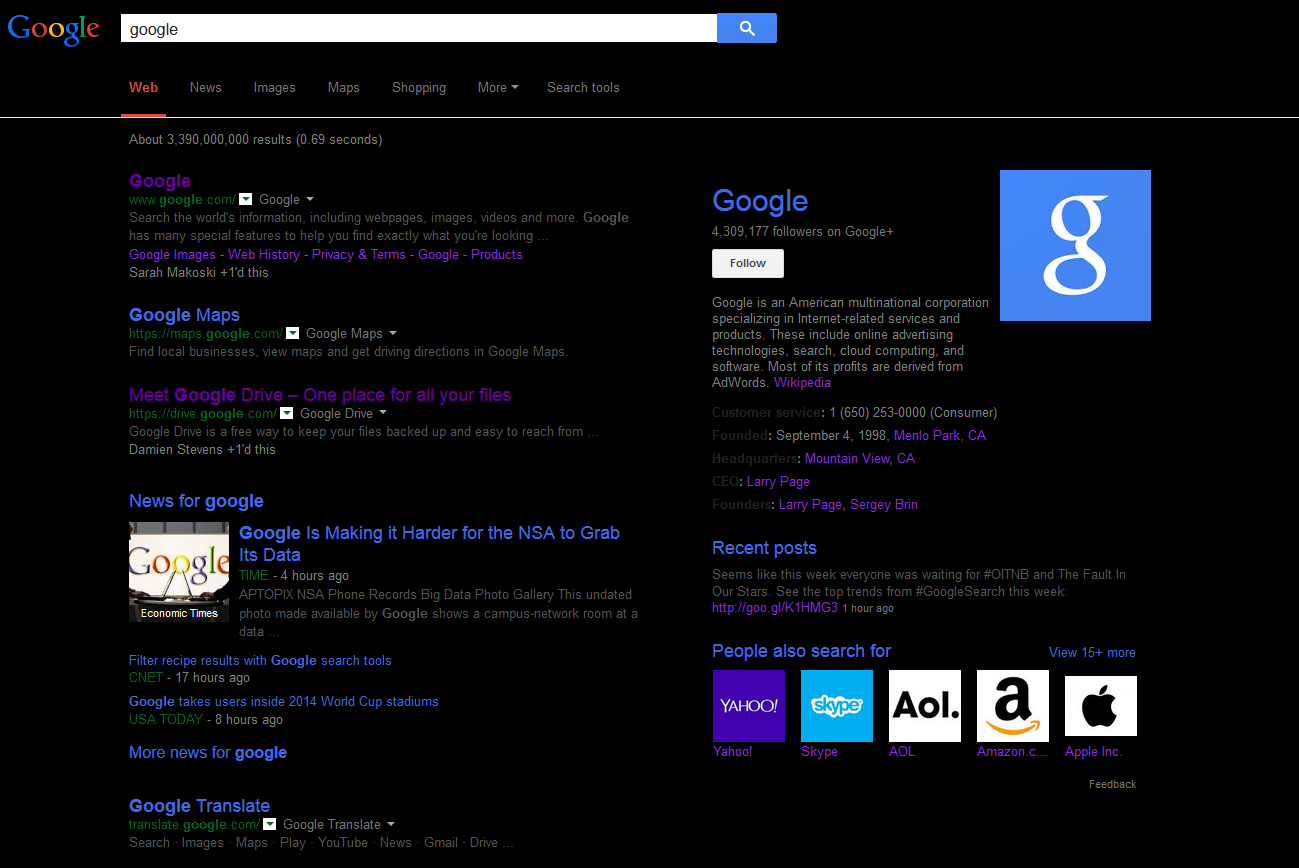This screenshot has width=1299, height=868.
Task: Click "Sarah Makoski +1'd this" text
Action: point(199,272)
